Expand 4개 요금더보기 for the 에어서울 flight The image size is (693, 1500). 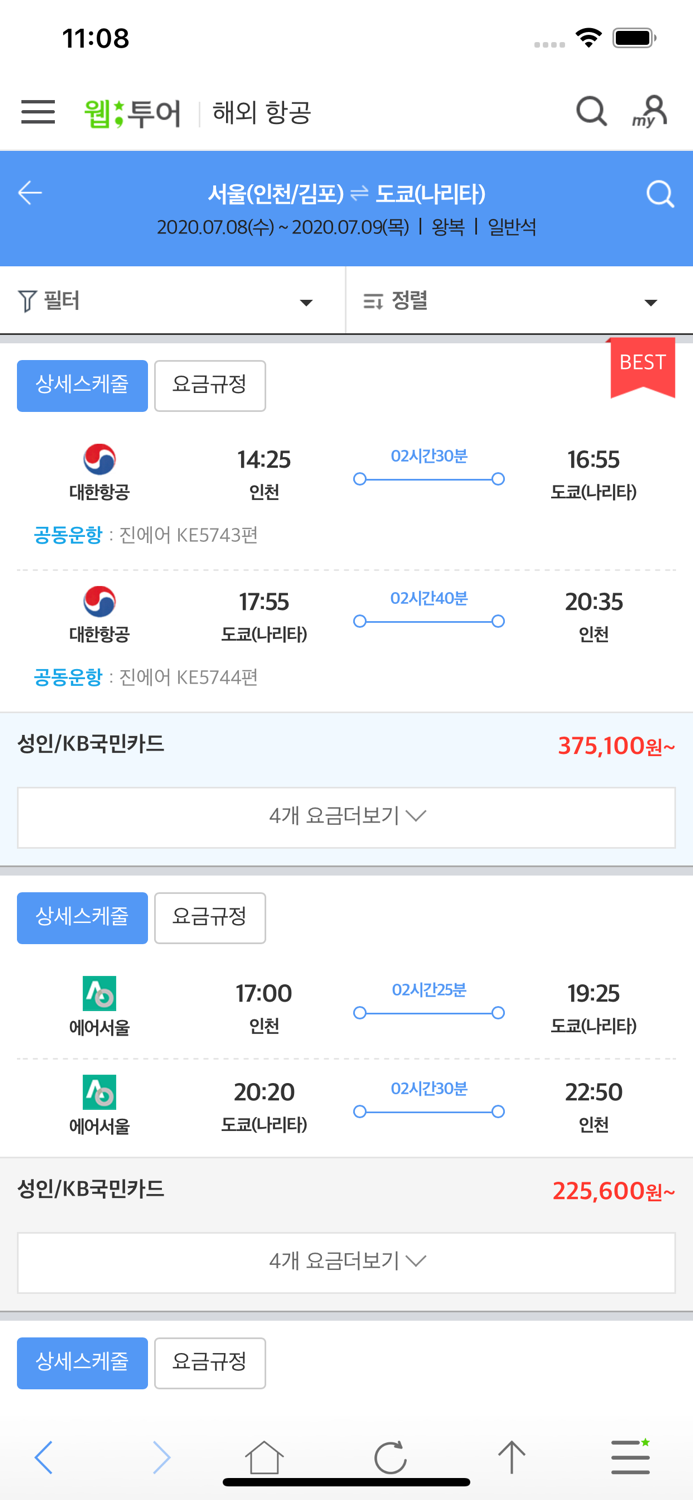click(x=346, y=1262)
